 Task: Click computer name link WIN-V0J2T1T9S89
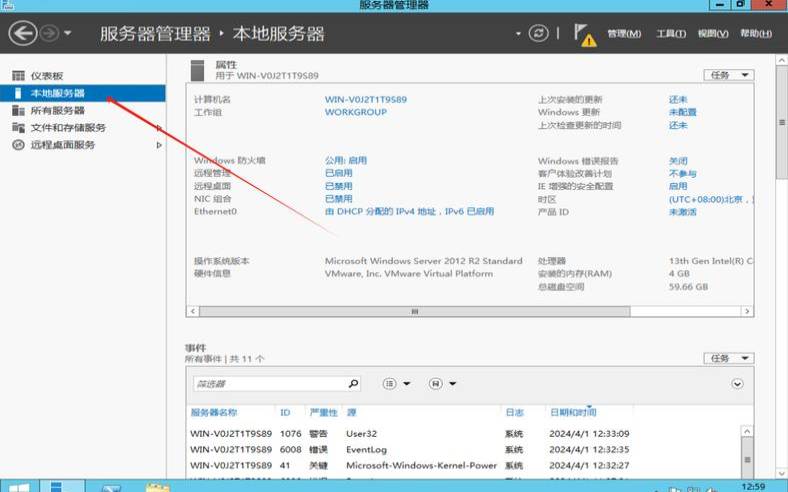click(366, 100)
